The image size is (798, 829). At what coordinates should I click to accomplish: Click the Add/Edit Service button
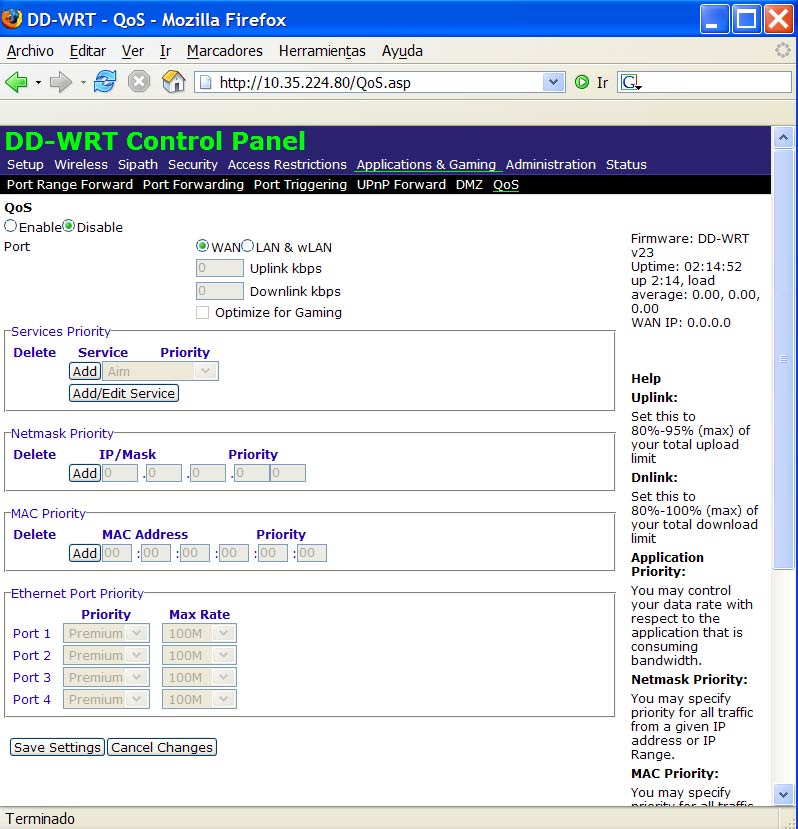click(x=124, y=393)
